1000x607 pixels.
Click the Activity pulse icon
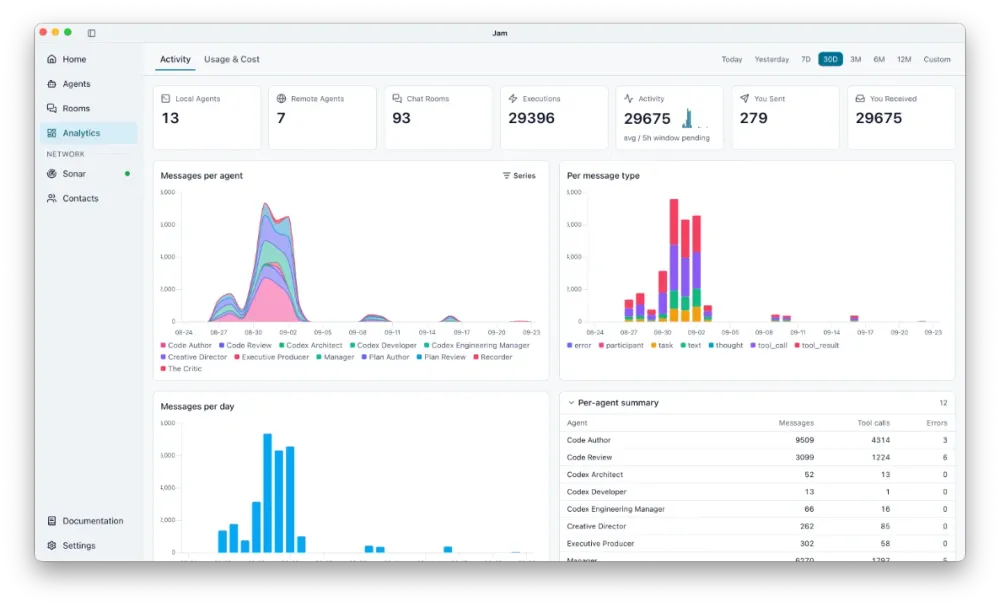coord(629,99)
